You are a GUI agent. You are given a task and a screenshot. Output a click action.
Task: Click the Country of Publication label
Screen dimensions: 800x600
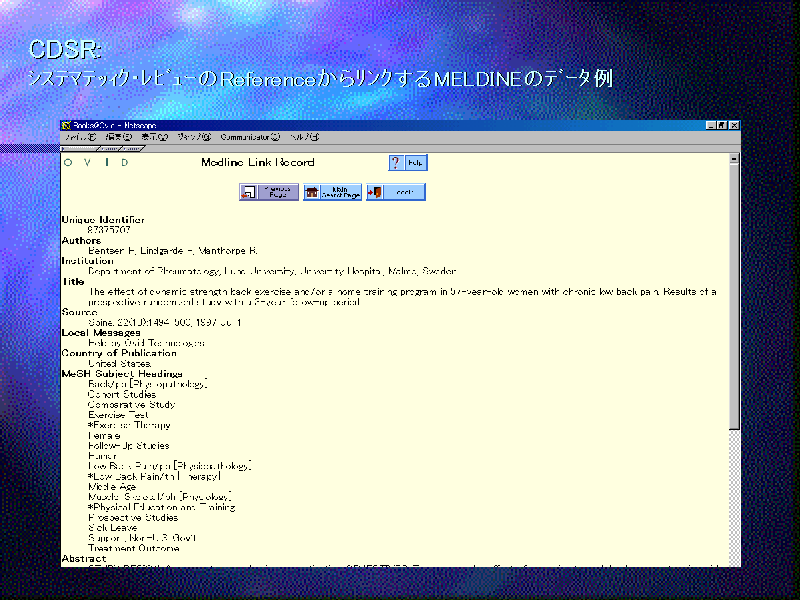click(x=119, y=353)
